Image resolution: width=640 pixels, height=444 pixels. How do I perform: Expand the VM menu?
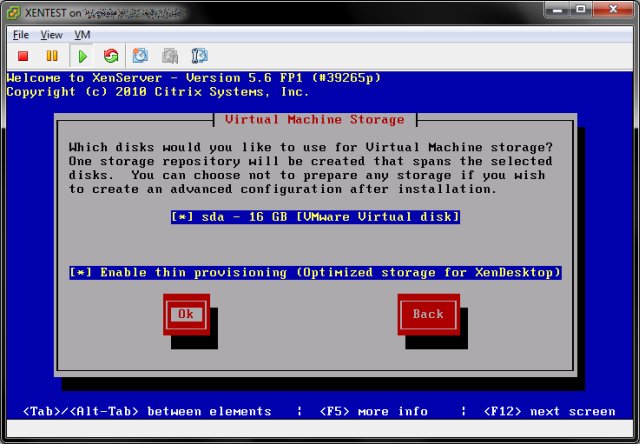tap(82, 34)
